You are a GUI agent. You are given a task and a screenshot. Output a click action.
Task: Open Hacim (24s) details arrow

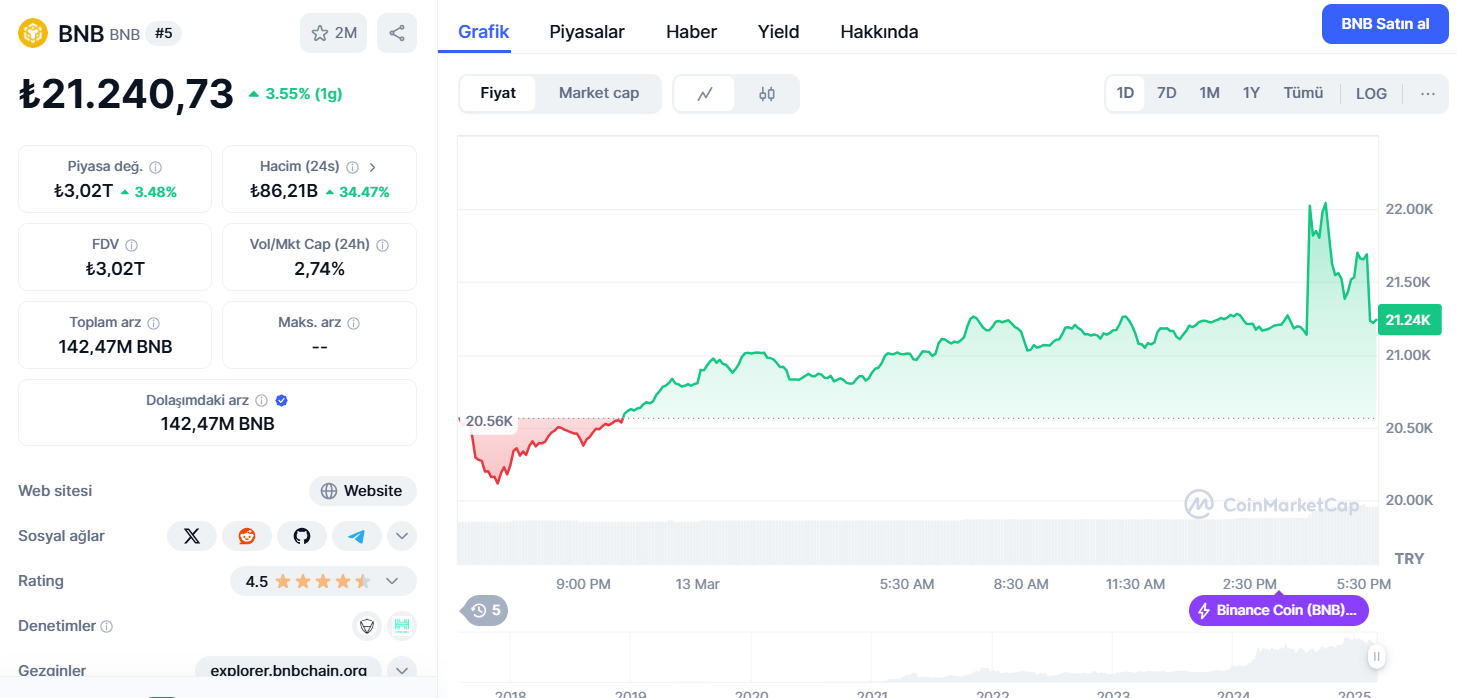click(373, 167)
